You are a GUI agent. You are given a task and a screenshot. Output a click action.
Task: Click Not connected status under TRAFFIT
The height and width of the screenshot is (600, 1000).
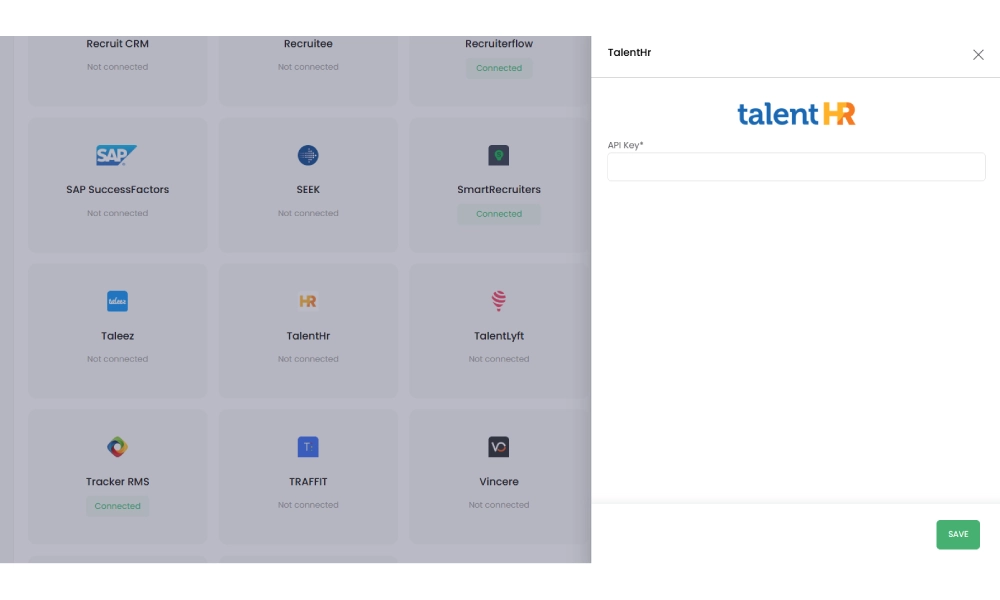tap(308, 505)
